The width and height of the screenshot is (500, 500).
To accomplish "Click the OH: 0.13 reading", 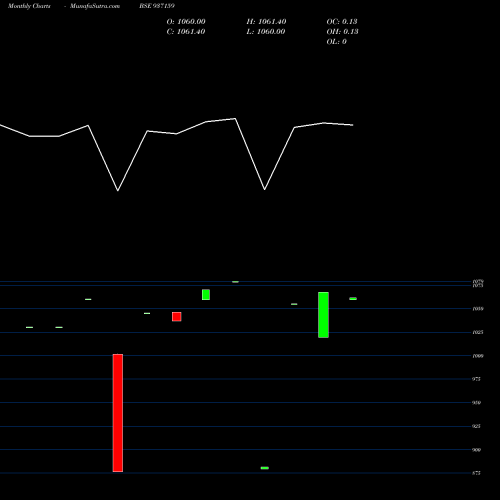I will [x=343, y=32].
